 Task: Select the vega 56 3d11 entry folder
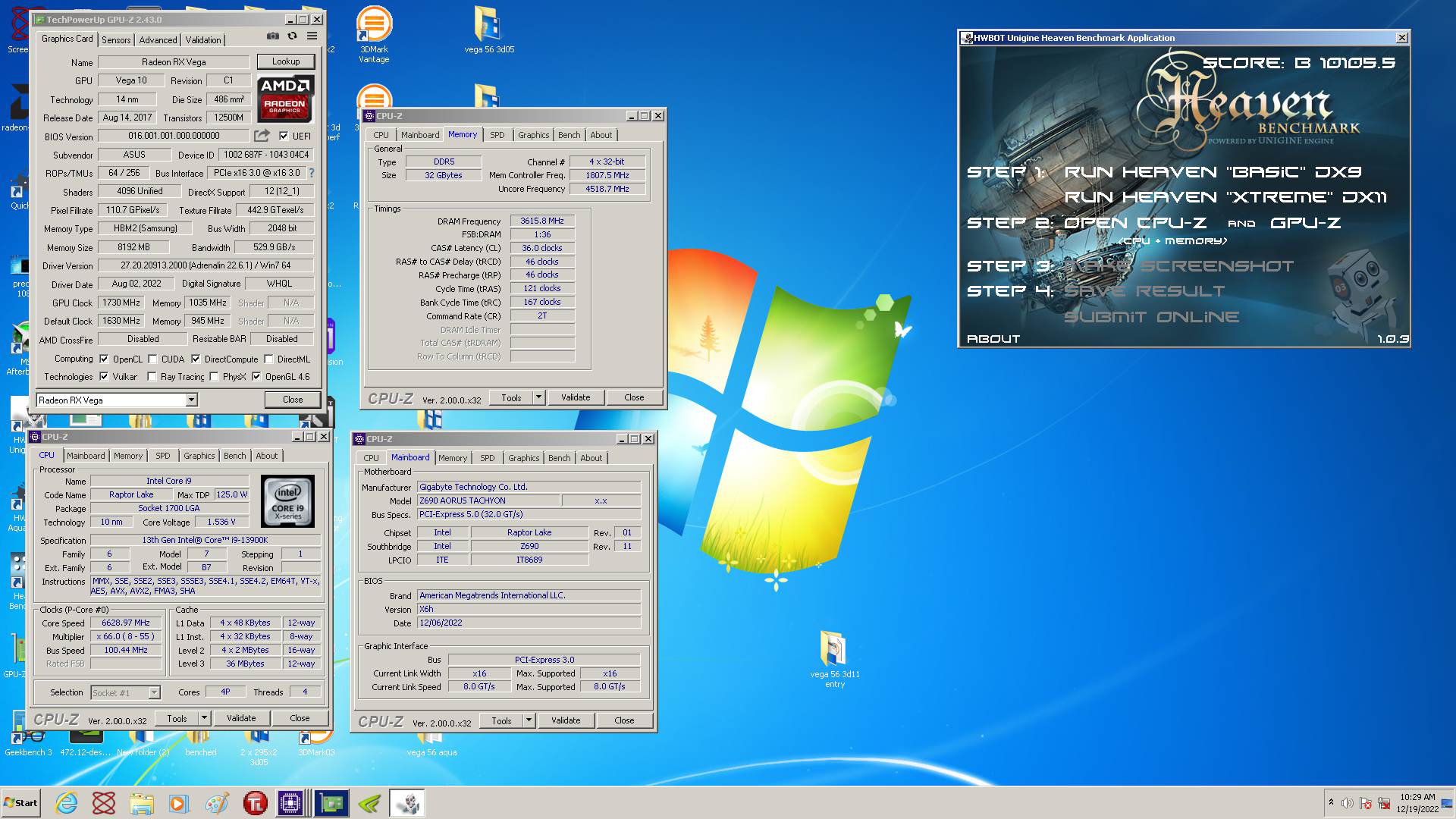pos(834,660)
